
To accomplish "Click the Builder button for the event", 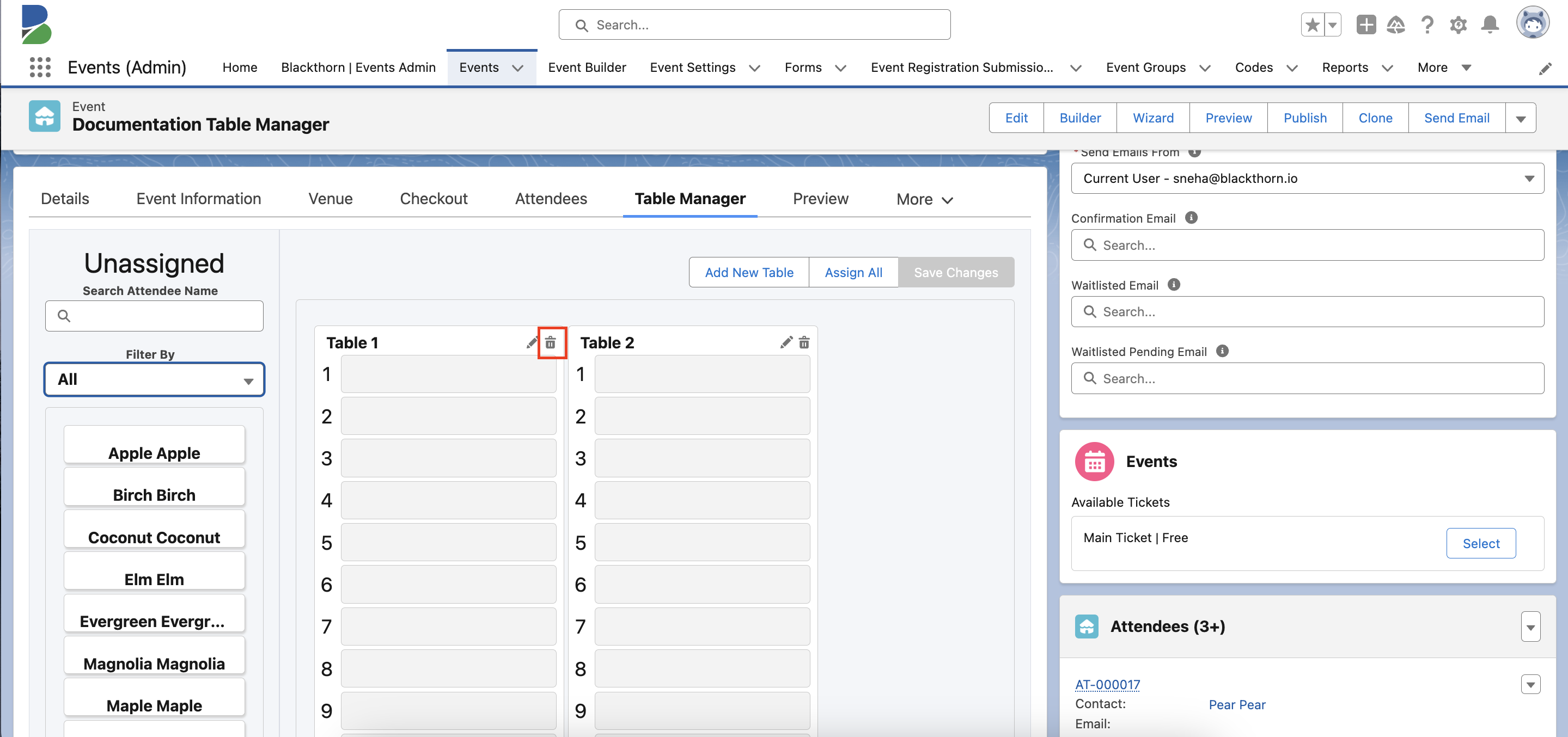I will tap(1080, 118).
